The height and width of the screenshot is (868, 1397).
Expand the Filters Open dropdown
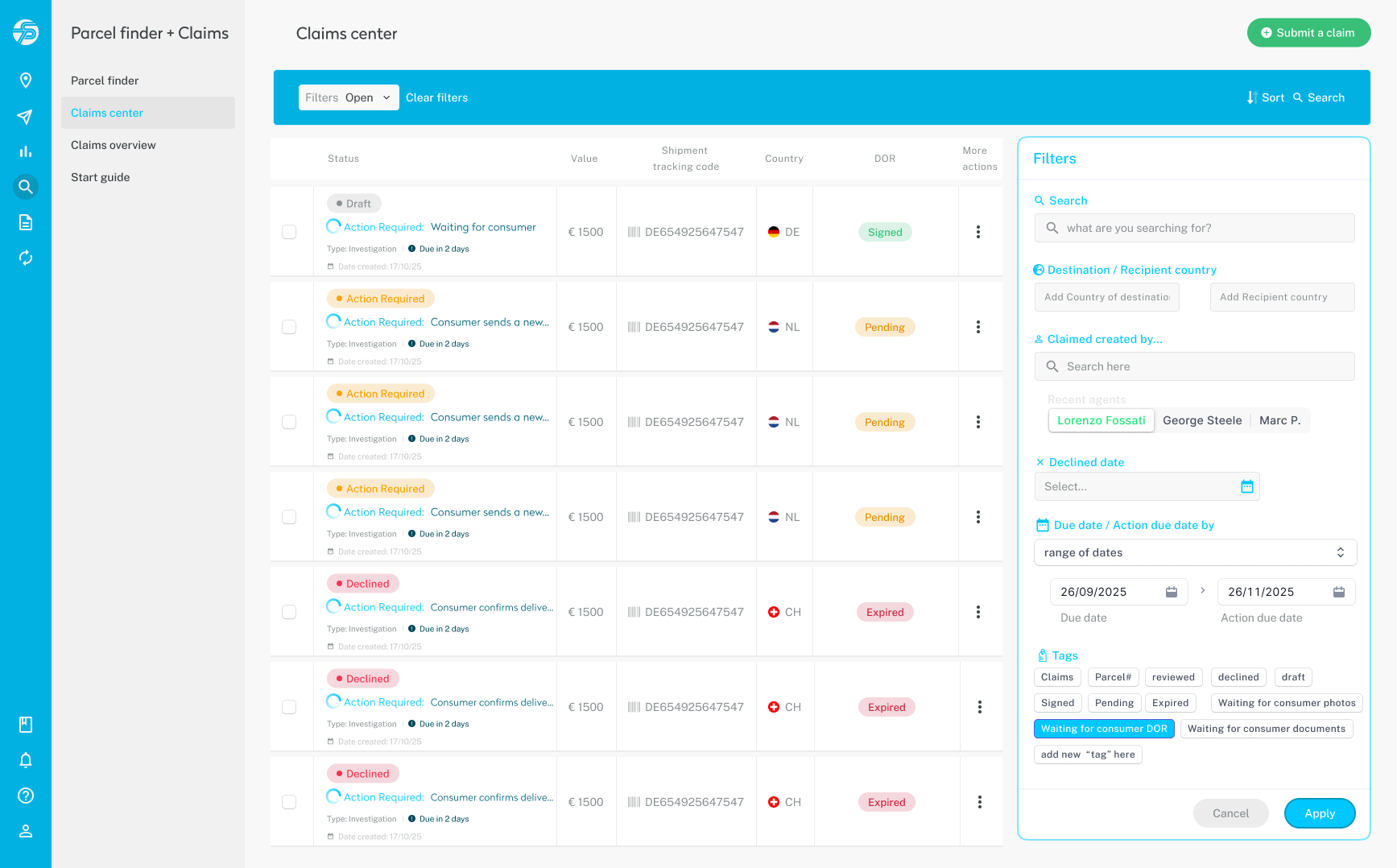point(349,97)
